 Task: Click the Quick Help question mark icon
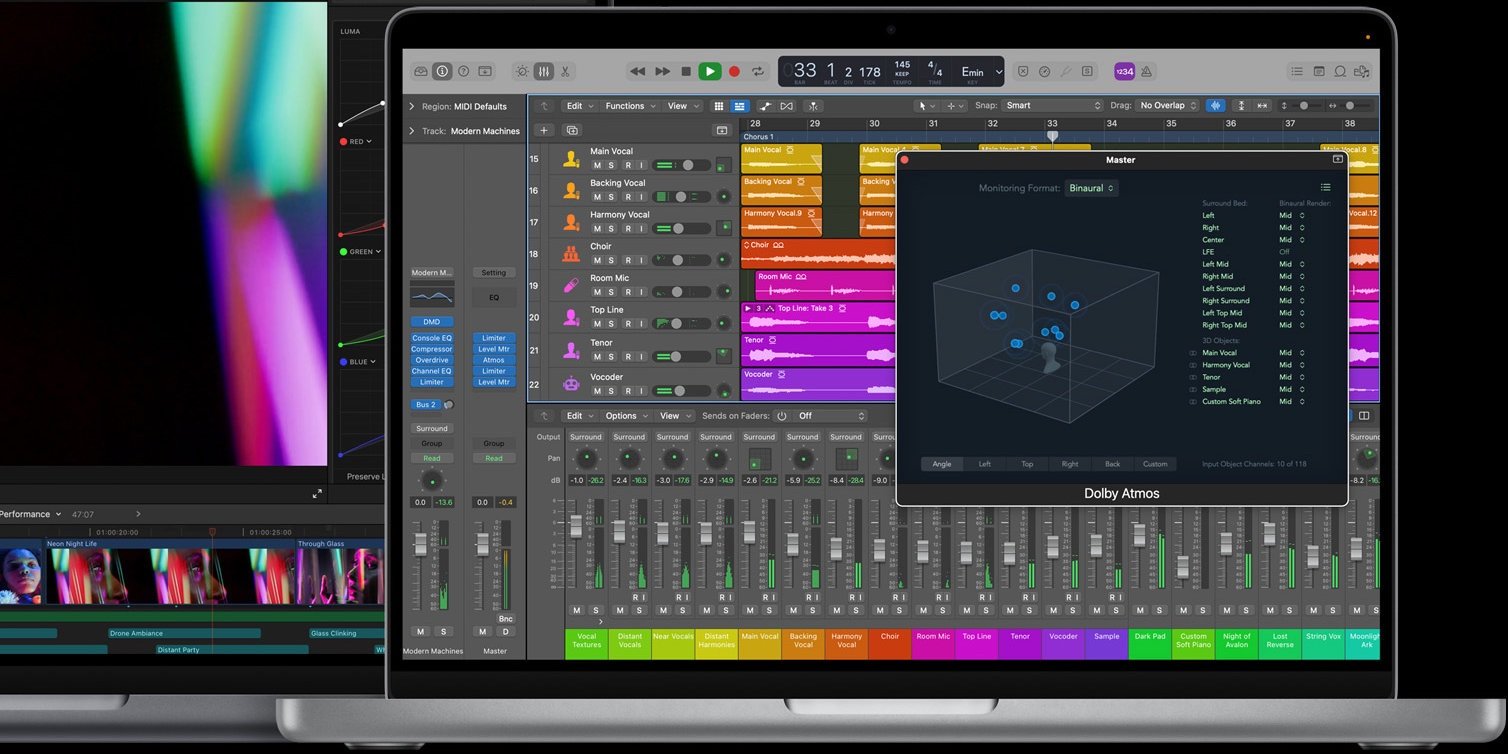click(x=463, y=71)
